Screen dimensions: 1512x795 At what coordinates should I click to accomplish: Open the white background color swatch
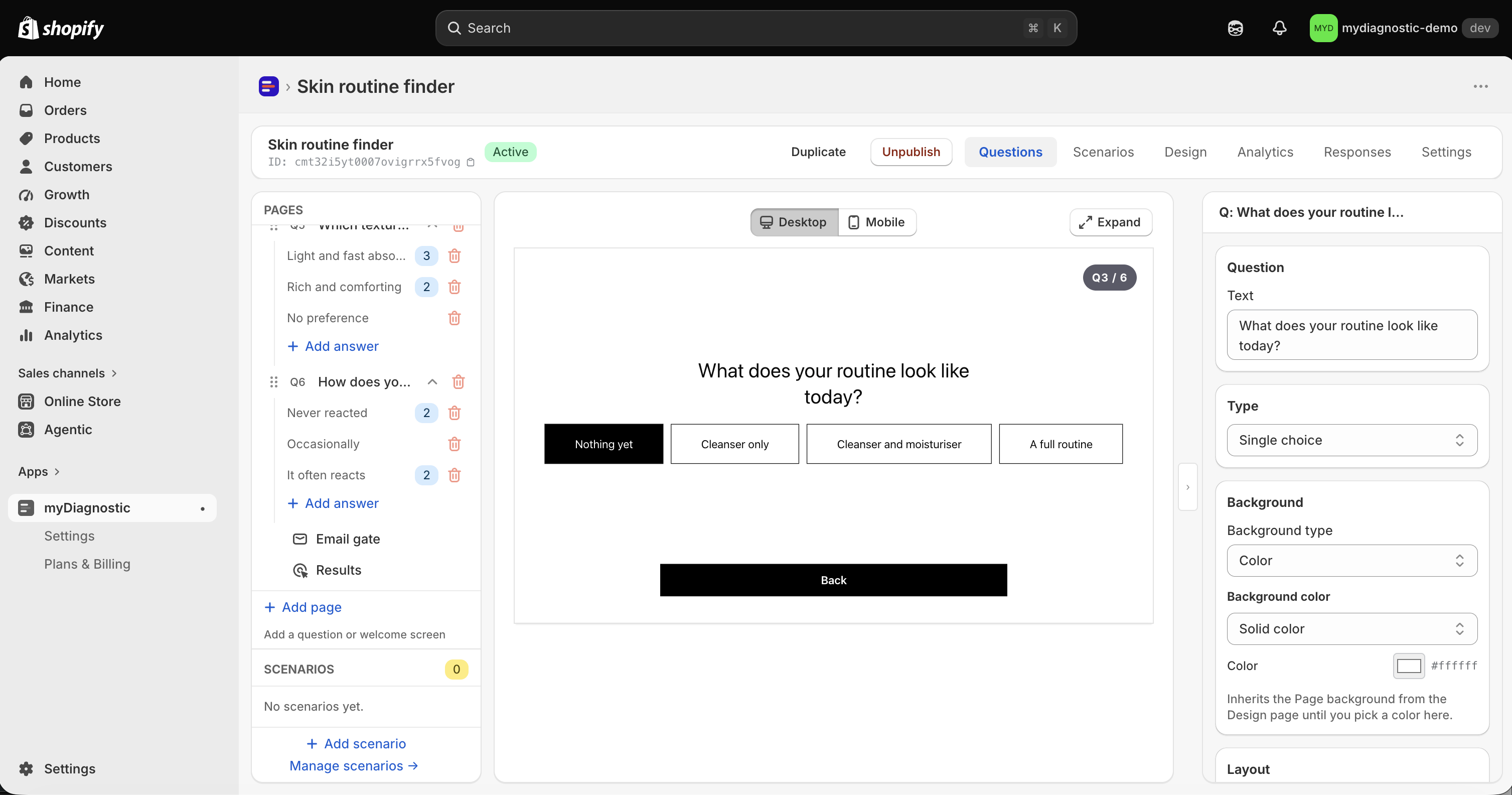1409,666
